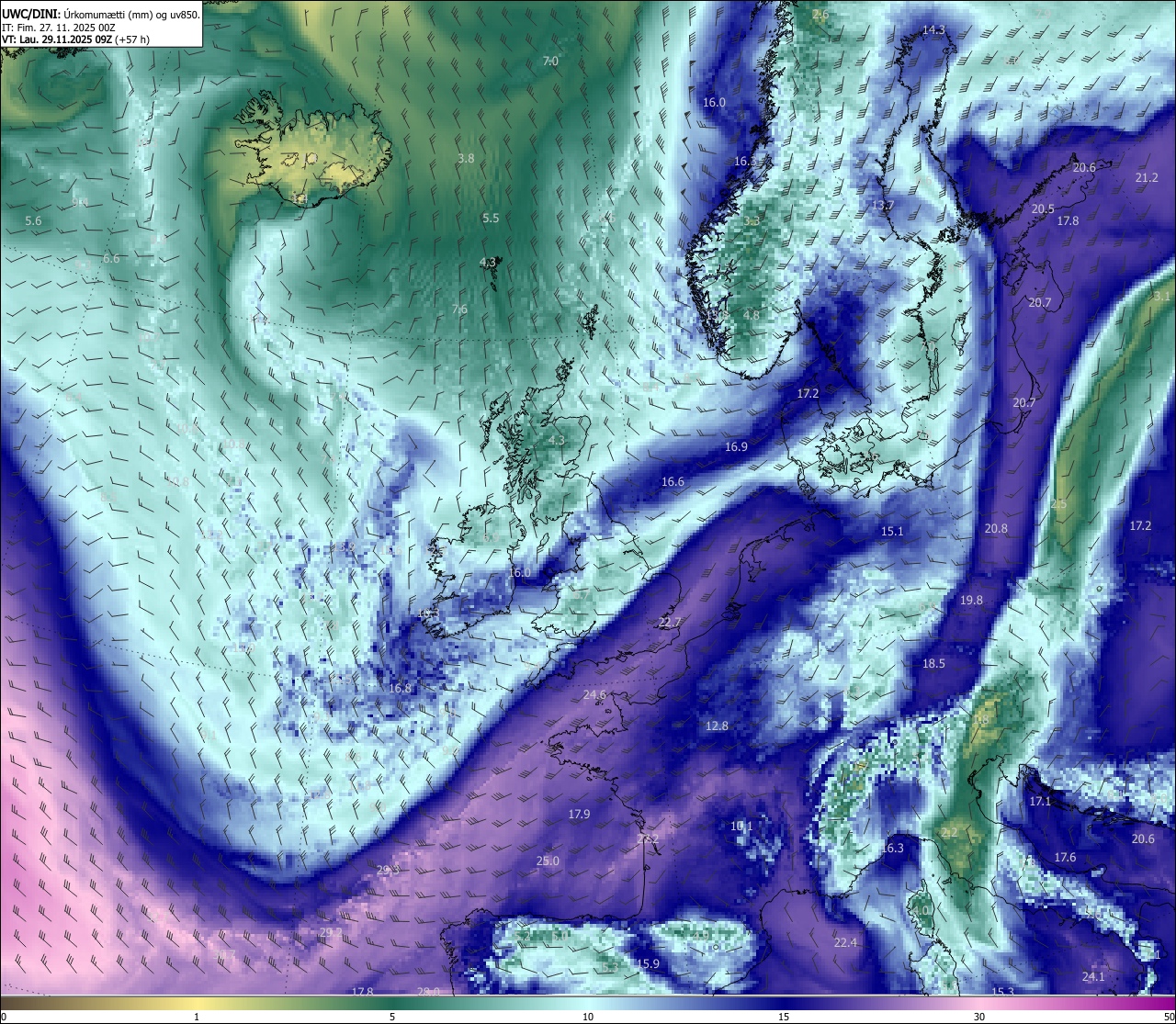Click the legend tick label 10

click(x=588, y=1017)
